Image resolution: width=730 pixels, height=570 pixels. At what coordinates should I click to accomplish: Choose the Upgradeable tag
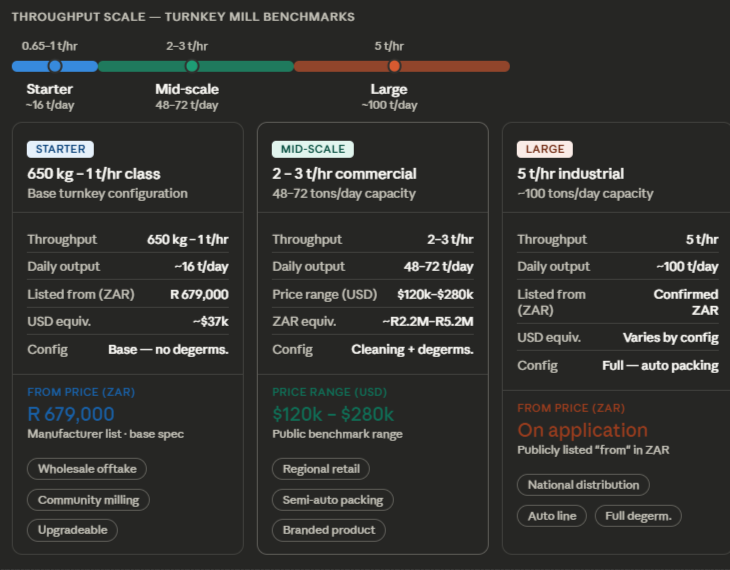(x=72, y=530)
